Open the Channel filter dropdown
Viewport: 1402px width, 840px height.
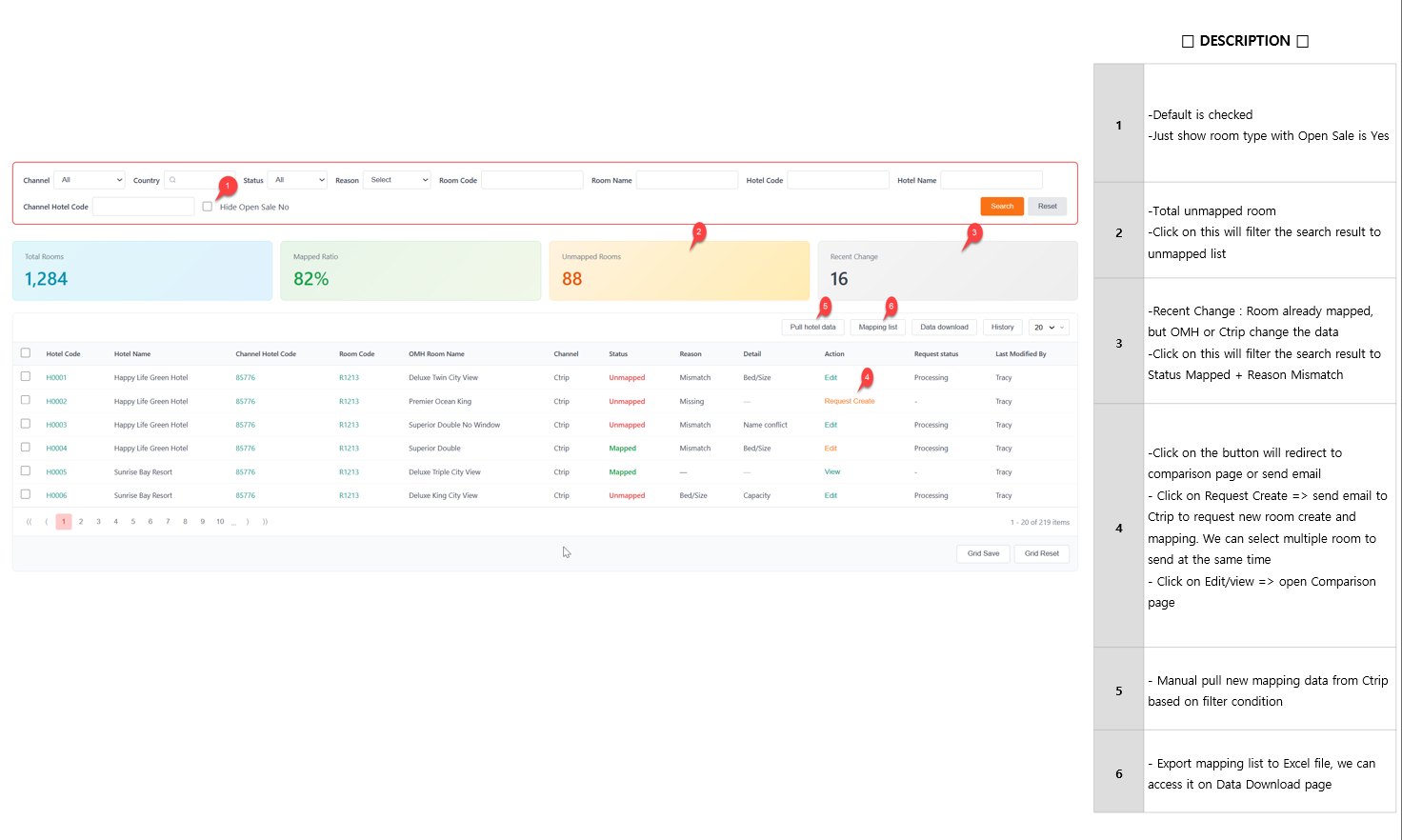pyautogui.click(x=90, y=180)
